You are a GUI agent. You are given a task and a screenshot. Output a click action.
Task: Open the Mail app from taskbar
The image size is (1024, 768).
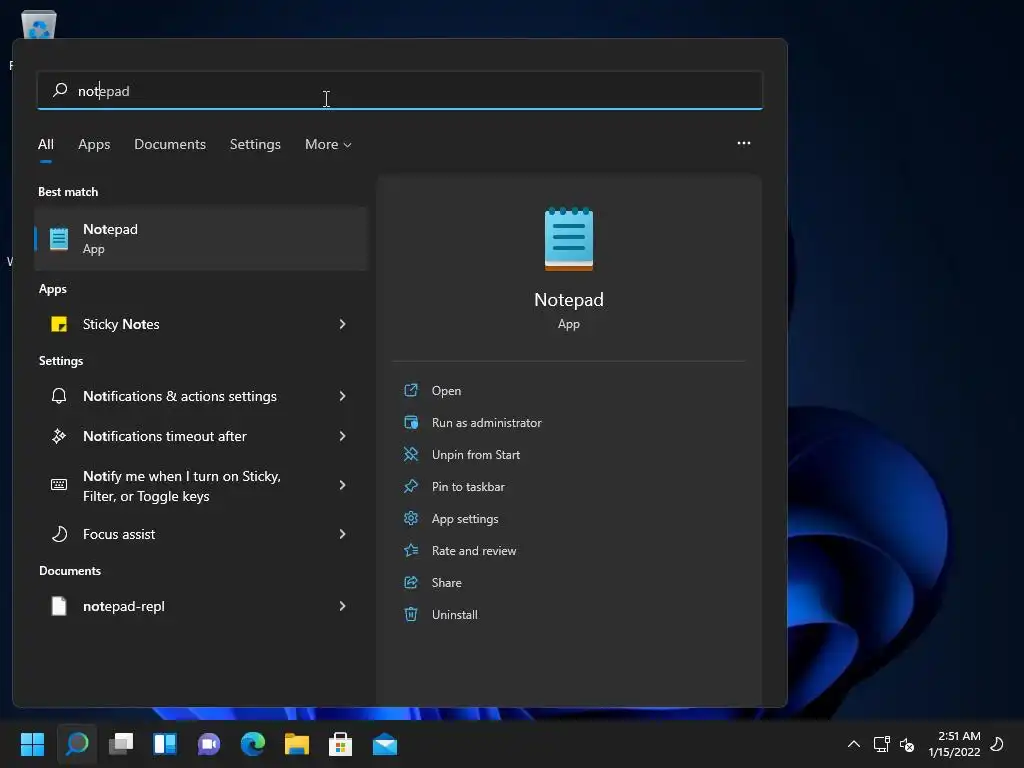(385, 744)
